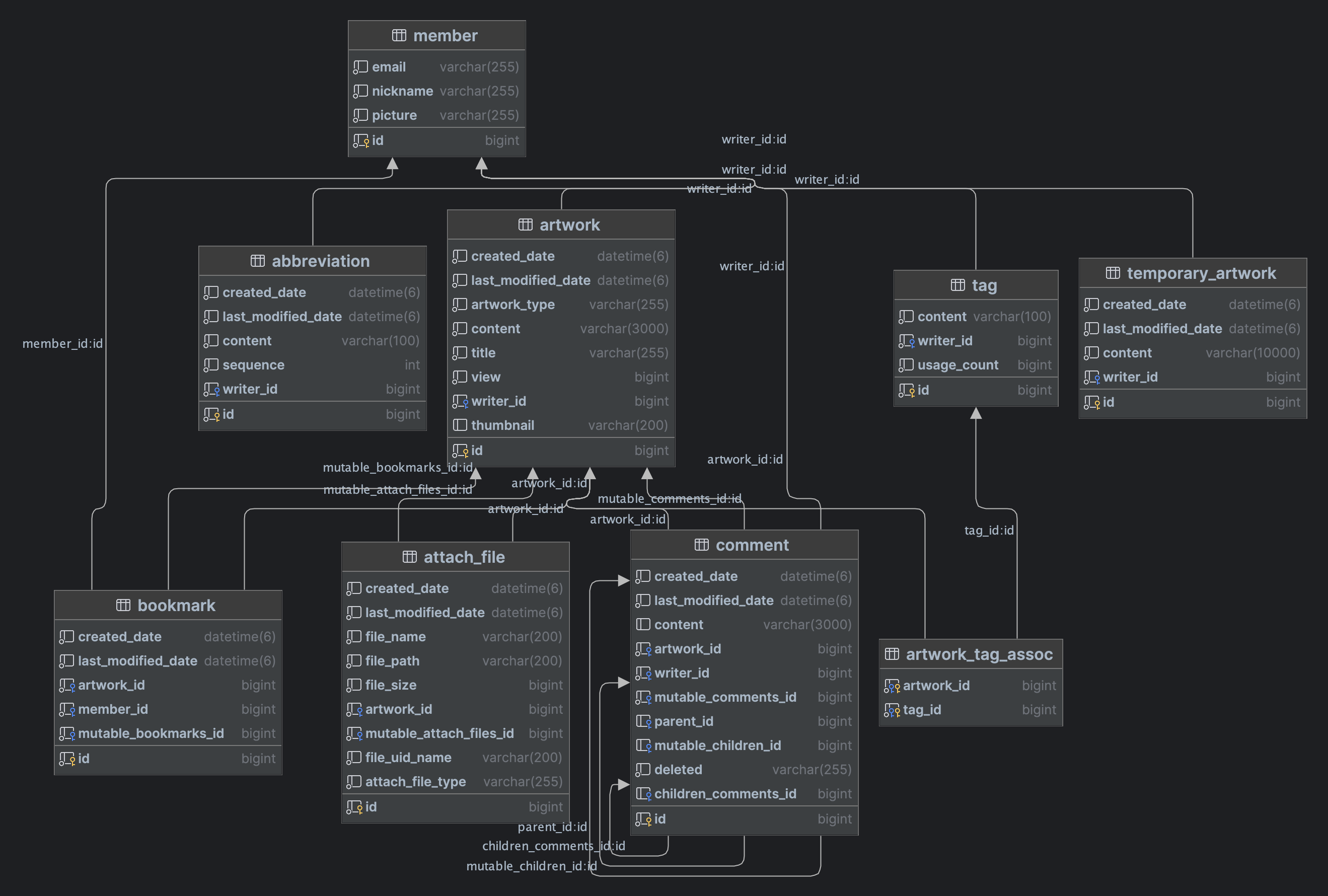Click the table icon beside temporary_artwork header
This screenshot has height=896, width=1328.
tap(1113, 273)
